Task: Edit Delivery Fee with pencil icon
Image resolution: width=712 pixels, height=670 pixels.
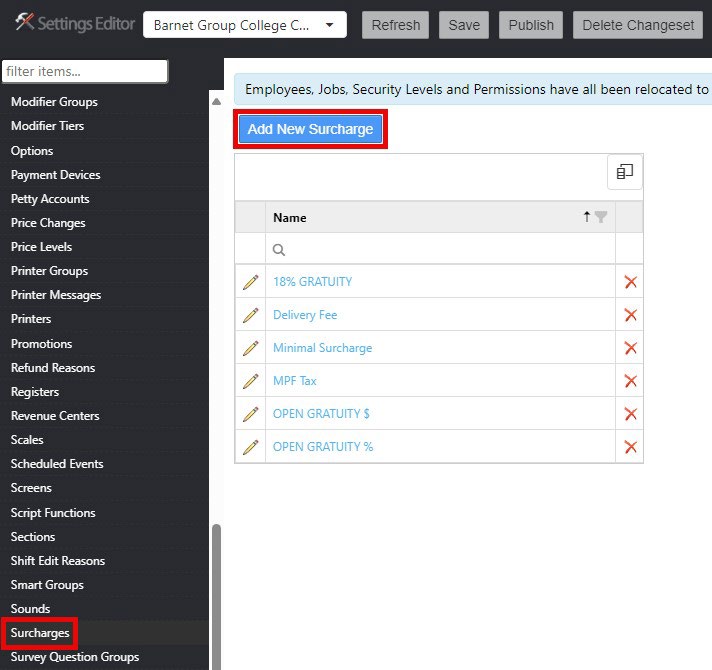Action: 250,315
